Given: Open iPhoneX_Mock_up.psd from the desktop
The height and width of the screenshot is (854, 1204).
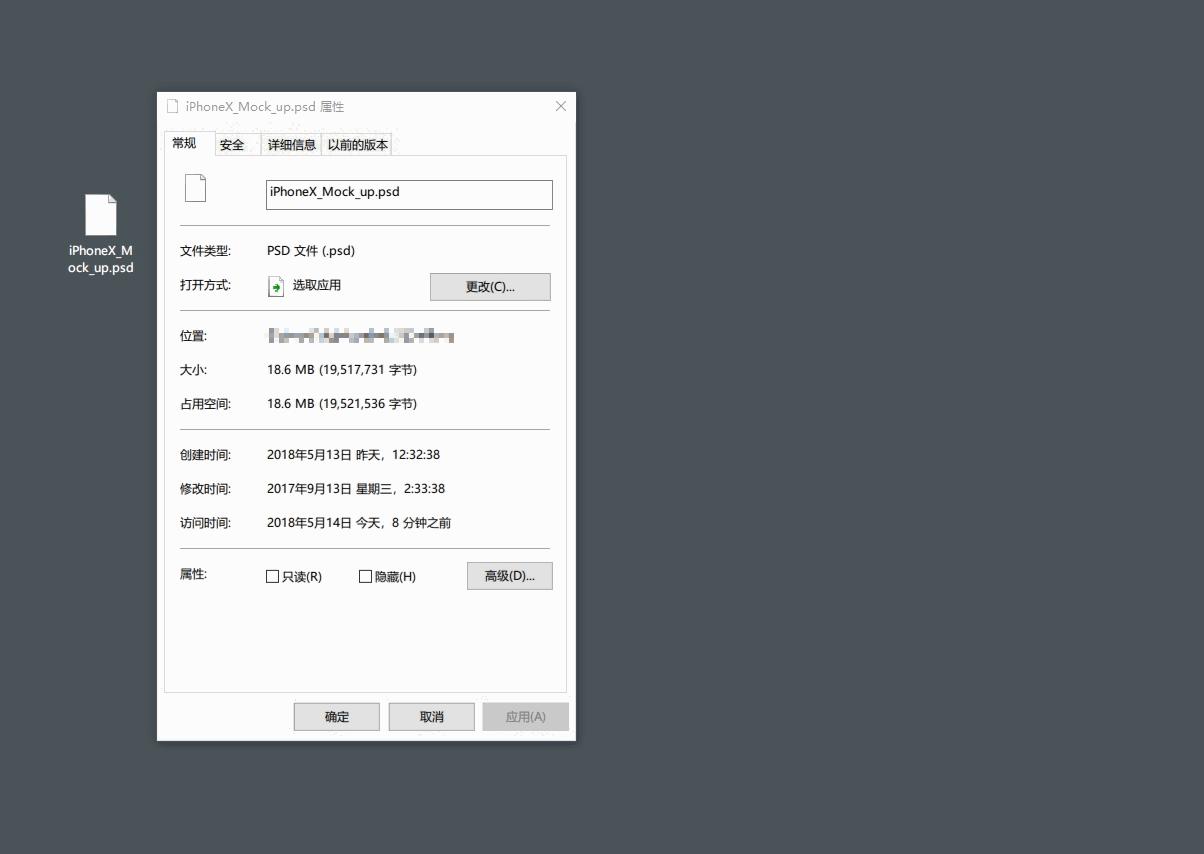Looking at the screenshot, I should 100,214.
